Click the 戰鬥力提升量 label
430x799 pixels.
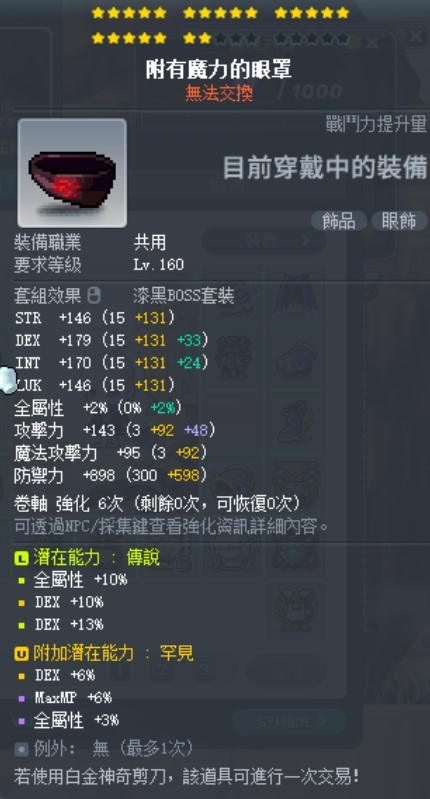[377, 124]
